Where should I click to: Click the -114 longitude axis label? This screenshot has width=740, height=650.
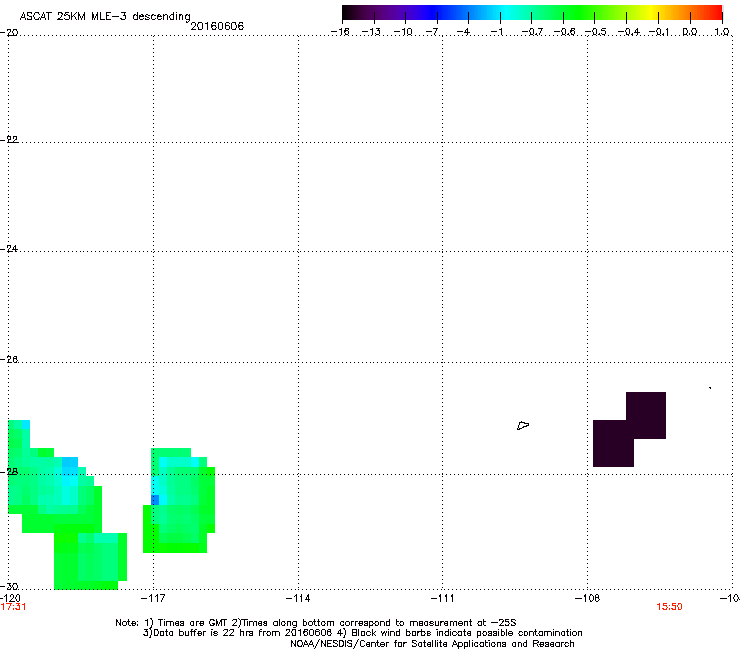(298, 599)
